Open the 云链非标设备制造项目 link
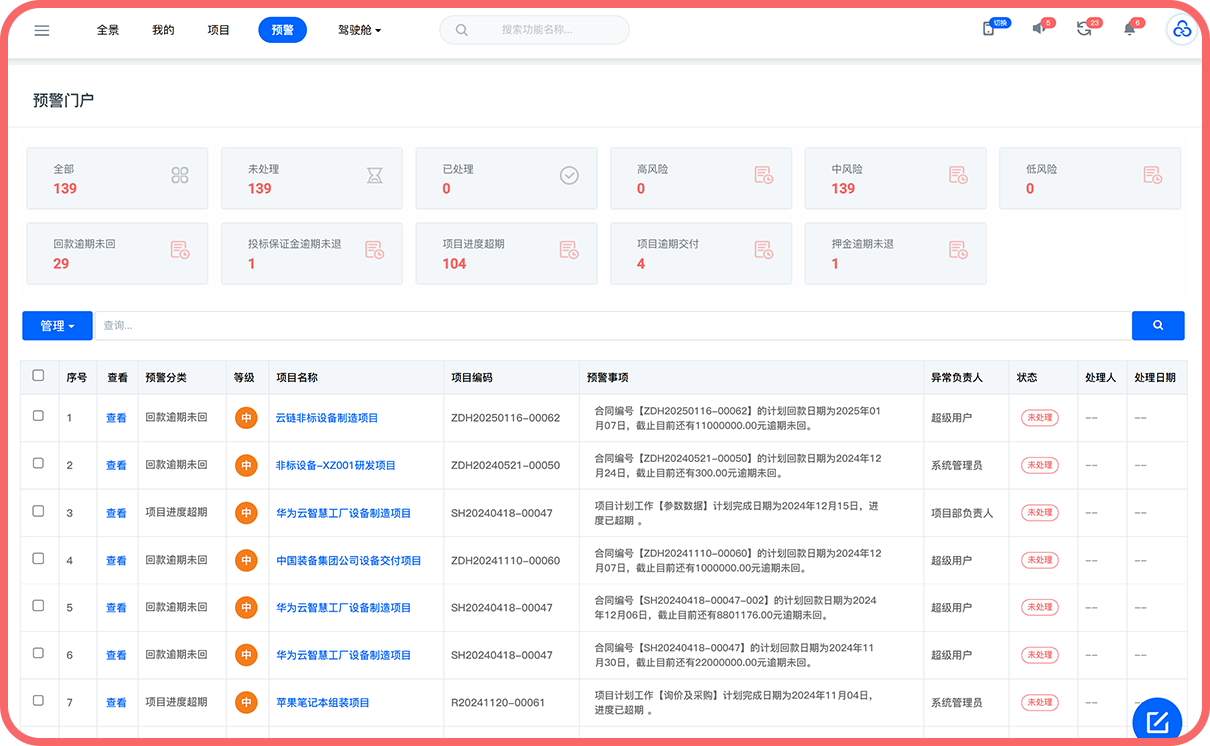This screenshot has height=746, width=1210. click(327, 418)
